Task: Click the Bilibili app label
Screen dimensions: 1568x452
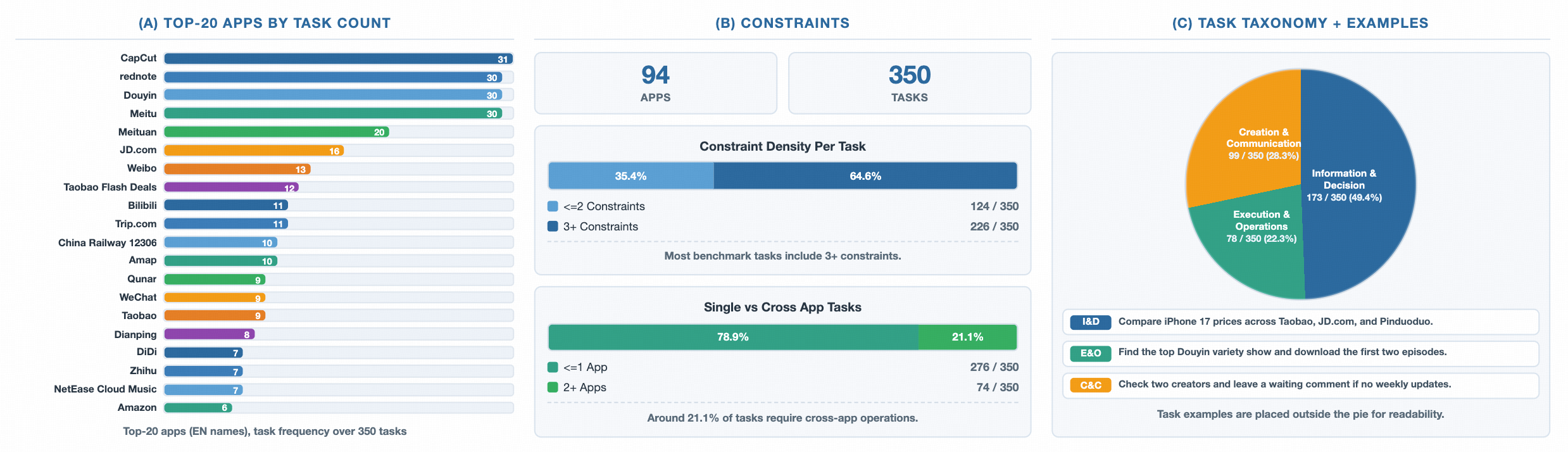Action: point(142,205)
